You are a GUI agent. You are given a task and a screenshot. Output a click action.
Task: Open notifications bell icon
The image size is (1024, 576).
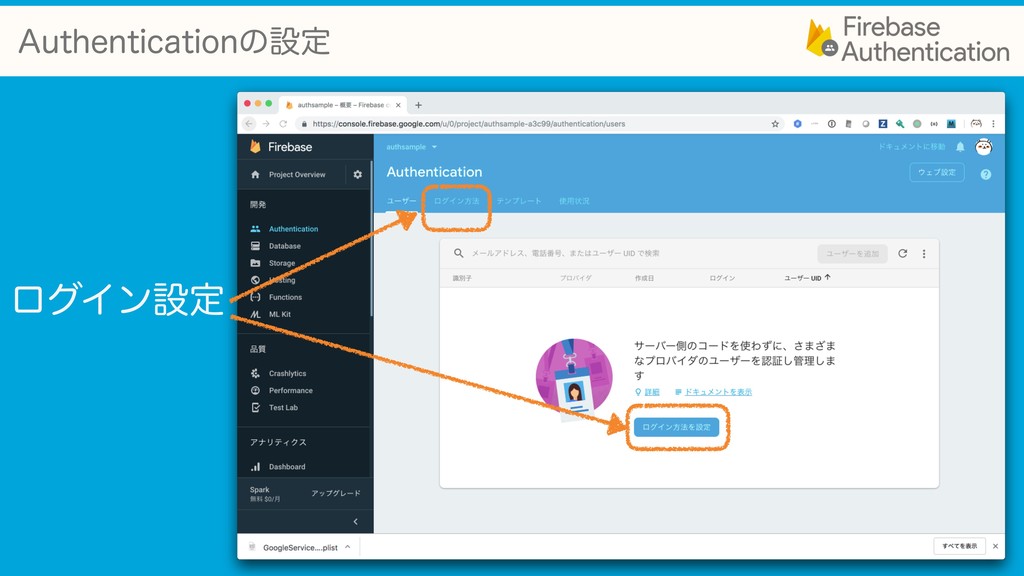point(960,147)
